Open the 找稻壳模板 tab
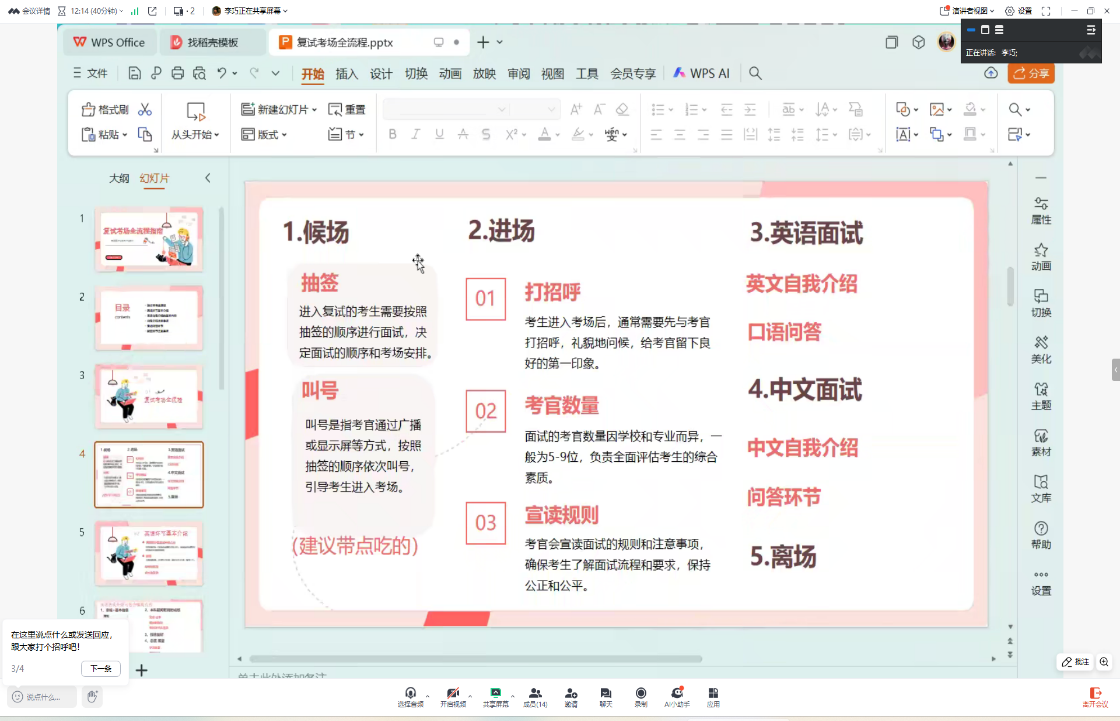 coord(213,42)
